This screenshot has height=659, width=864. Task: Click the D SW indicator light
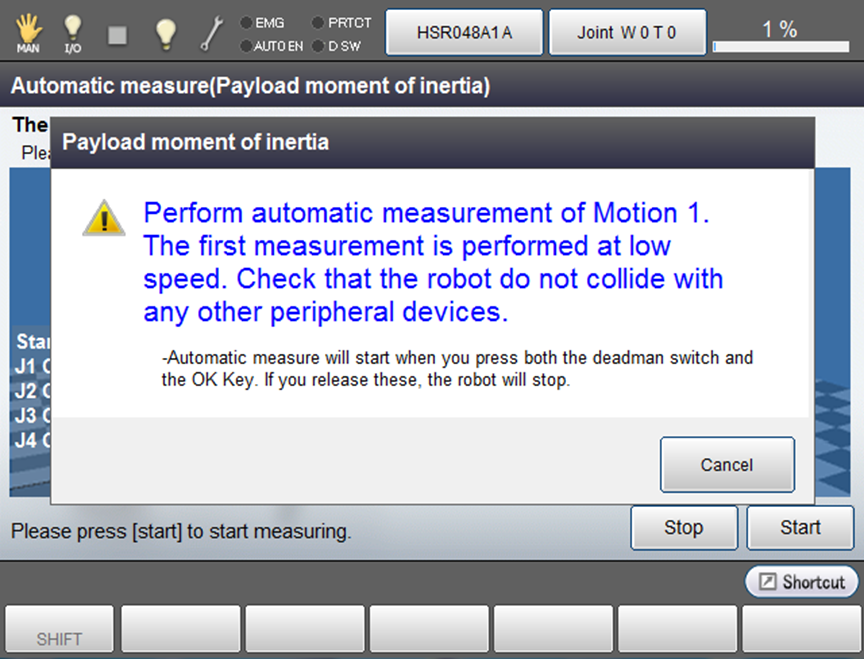point(318,46)
